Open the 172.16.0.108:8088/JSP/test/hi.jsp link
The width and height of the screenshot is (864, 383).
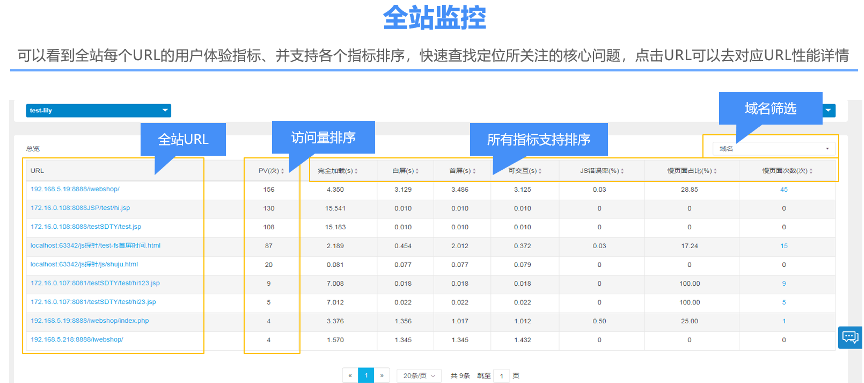click(80, 208)
